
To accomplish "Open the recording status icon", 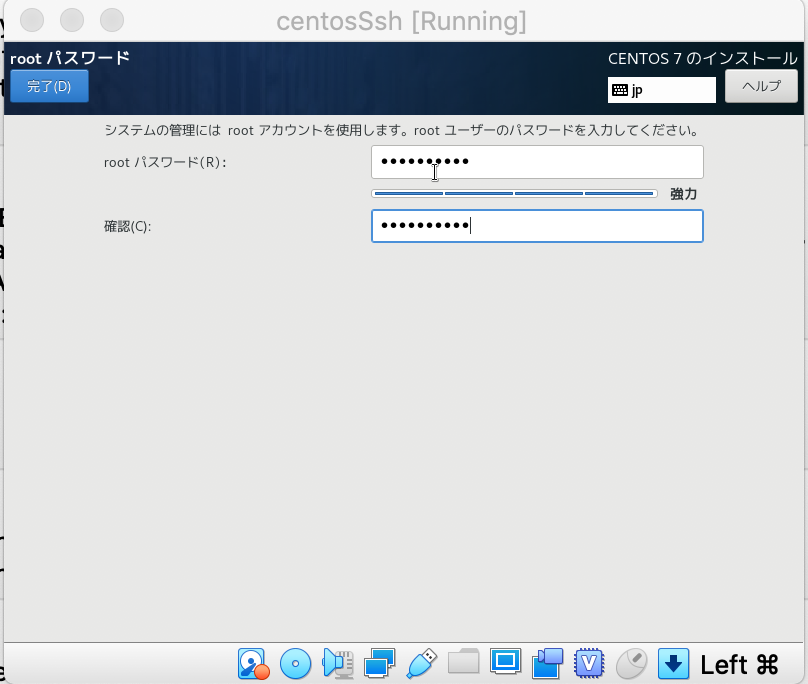I will coord(547,663).
